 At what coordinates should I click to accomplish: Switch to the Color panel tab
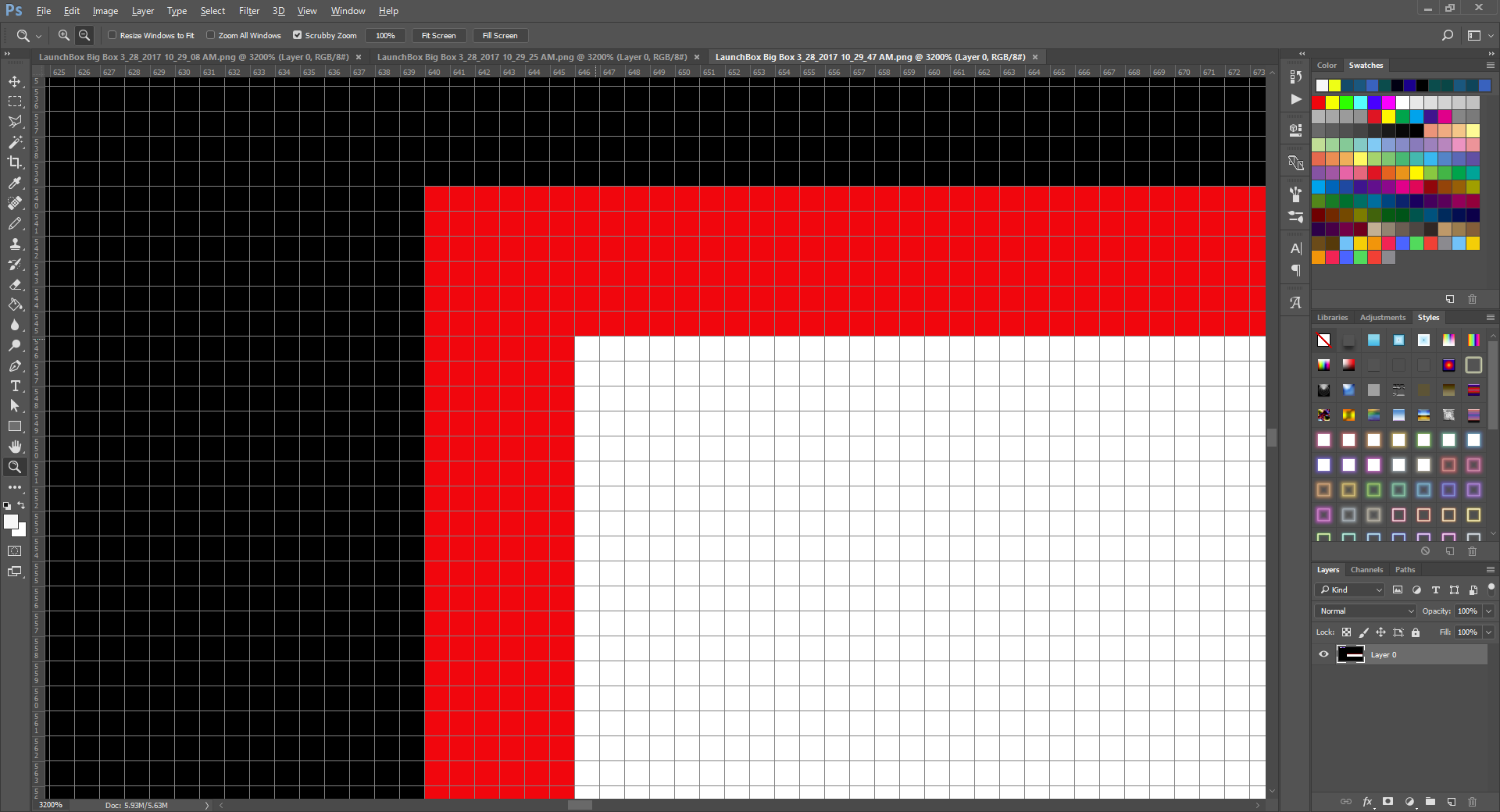coord(1327,65)
